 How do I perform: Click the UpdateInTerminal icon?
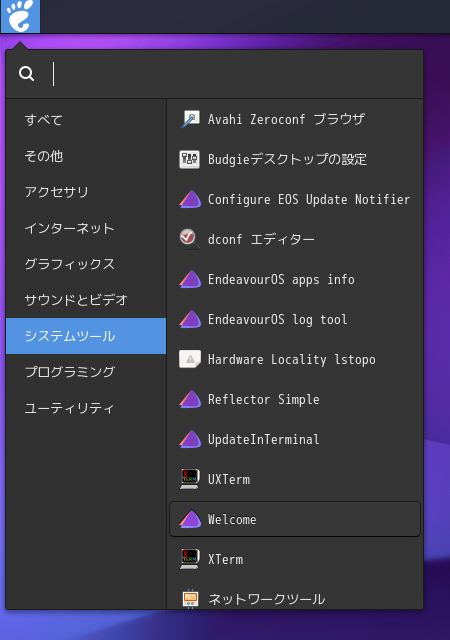(x=190, y=439)
